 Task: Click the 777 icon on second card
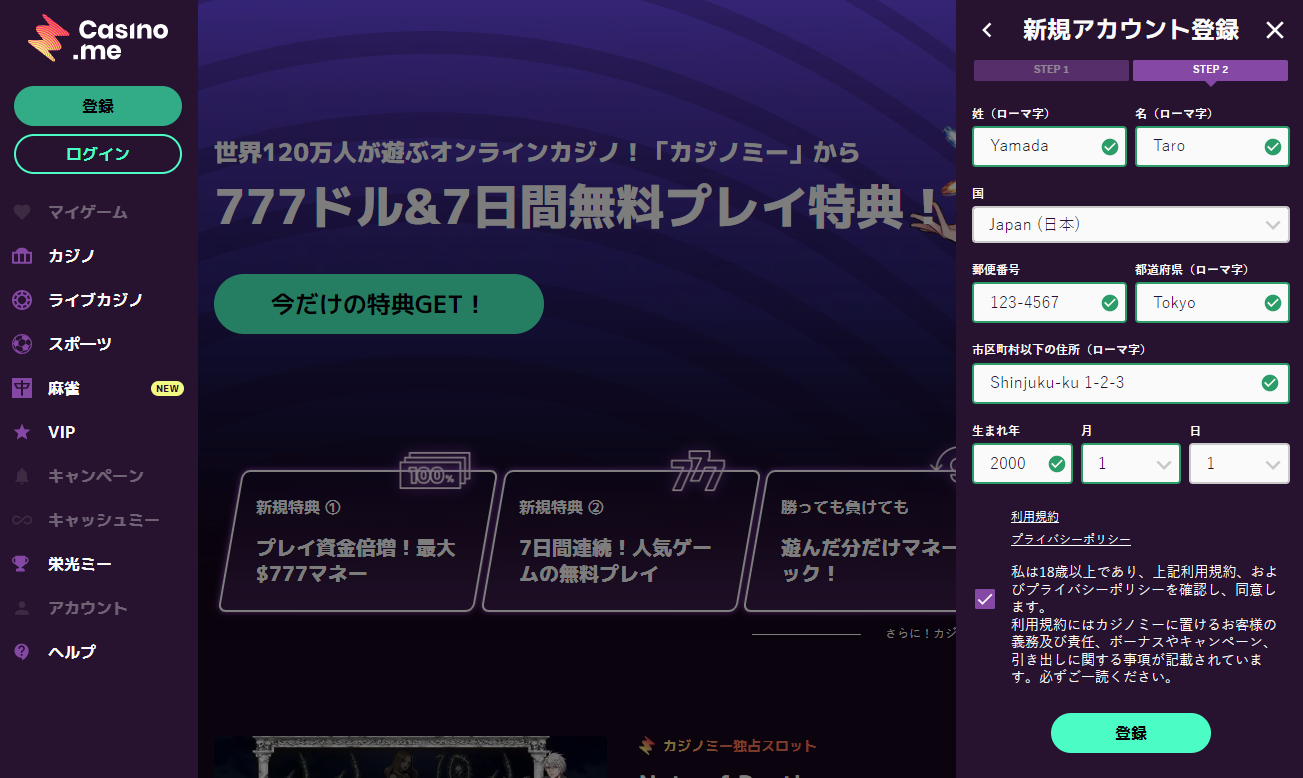click(697, 473)
